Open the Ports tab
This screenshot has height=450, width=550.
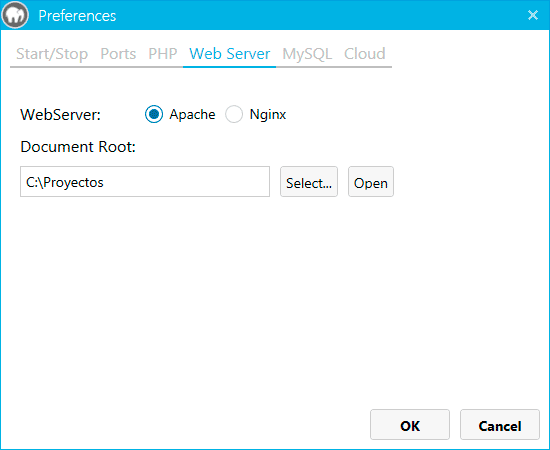[118, 54]
